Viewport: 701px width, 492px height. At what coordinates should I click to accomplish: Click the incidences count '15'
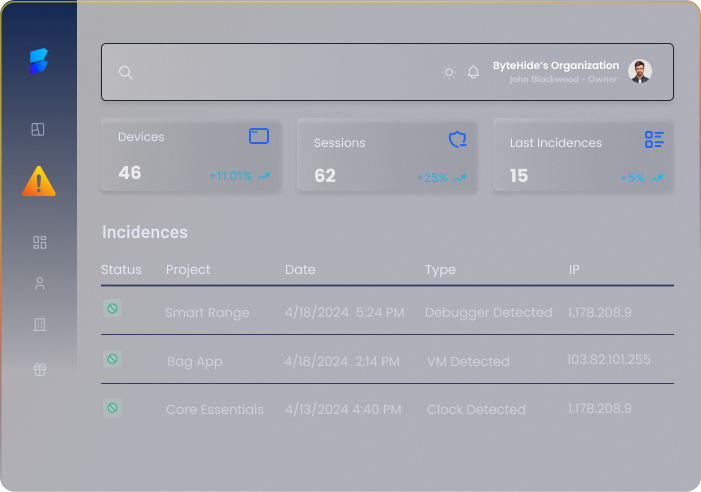pos(519,176)
